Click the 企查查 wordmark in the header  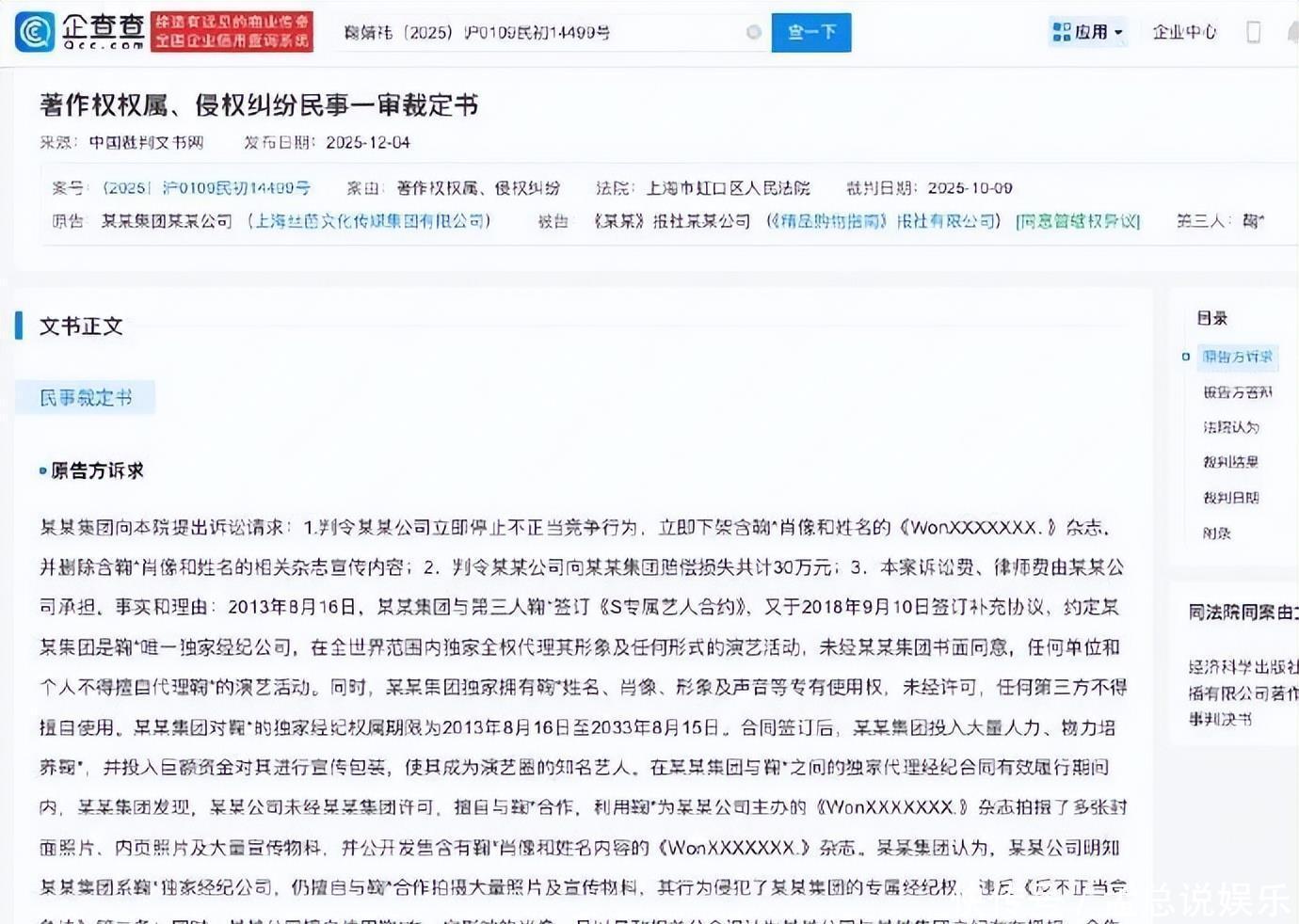coord(104,31)
